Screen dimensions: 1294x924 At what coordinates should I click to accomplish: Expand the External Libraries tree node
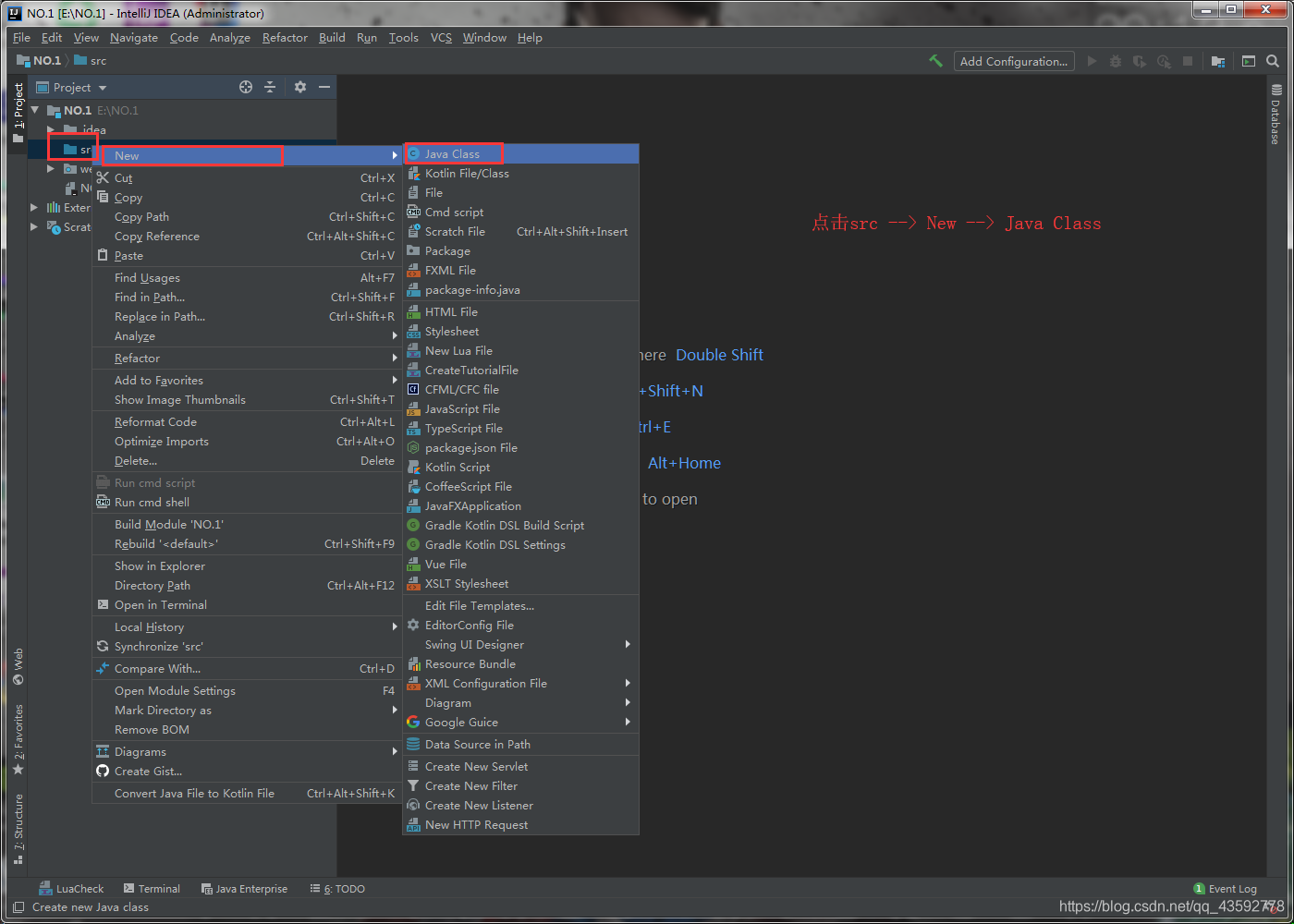35,208
